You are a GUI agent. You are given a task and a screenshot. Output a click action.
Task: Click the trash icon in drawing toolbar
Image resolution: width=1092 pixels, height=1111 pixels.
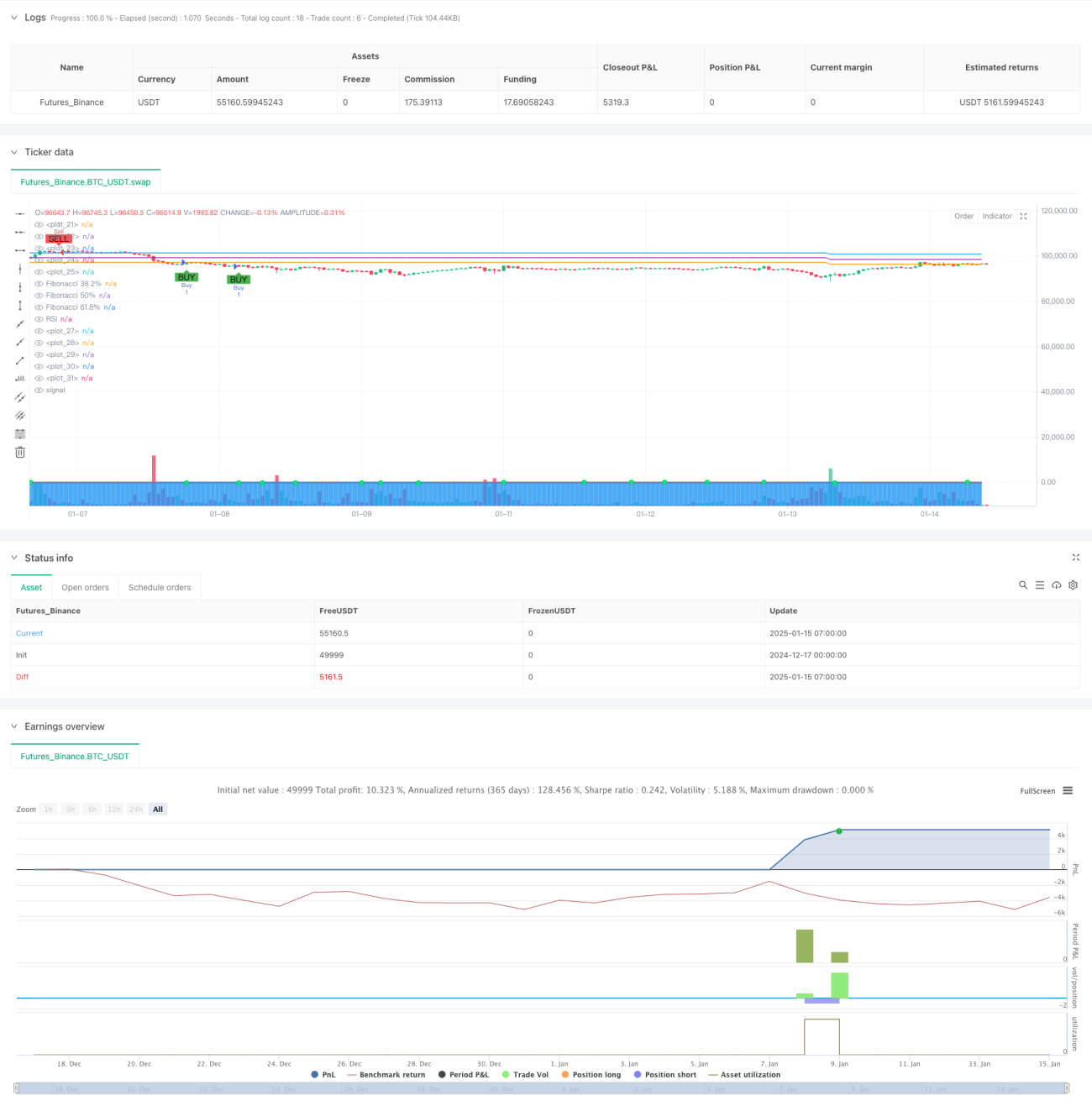pos(20,453)
